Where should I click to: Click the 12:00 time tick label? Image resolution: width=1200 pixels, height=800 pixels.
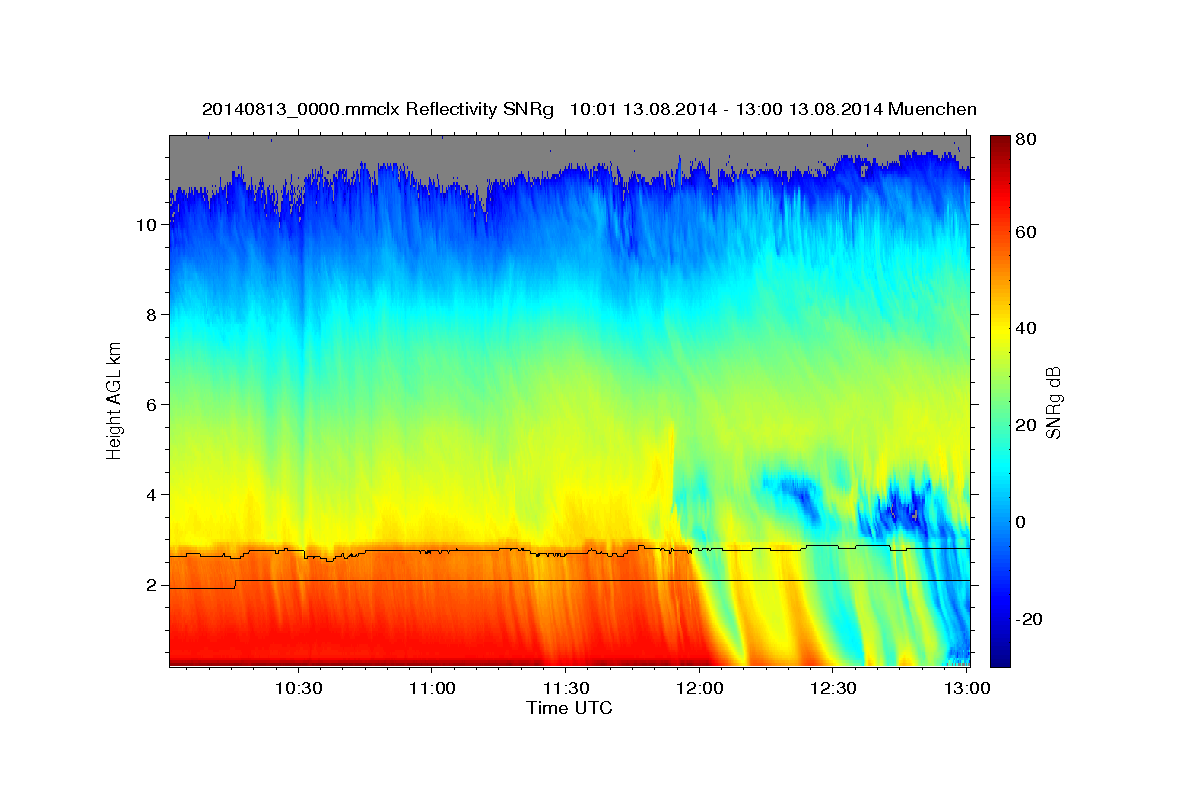[x=700, y=689]
